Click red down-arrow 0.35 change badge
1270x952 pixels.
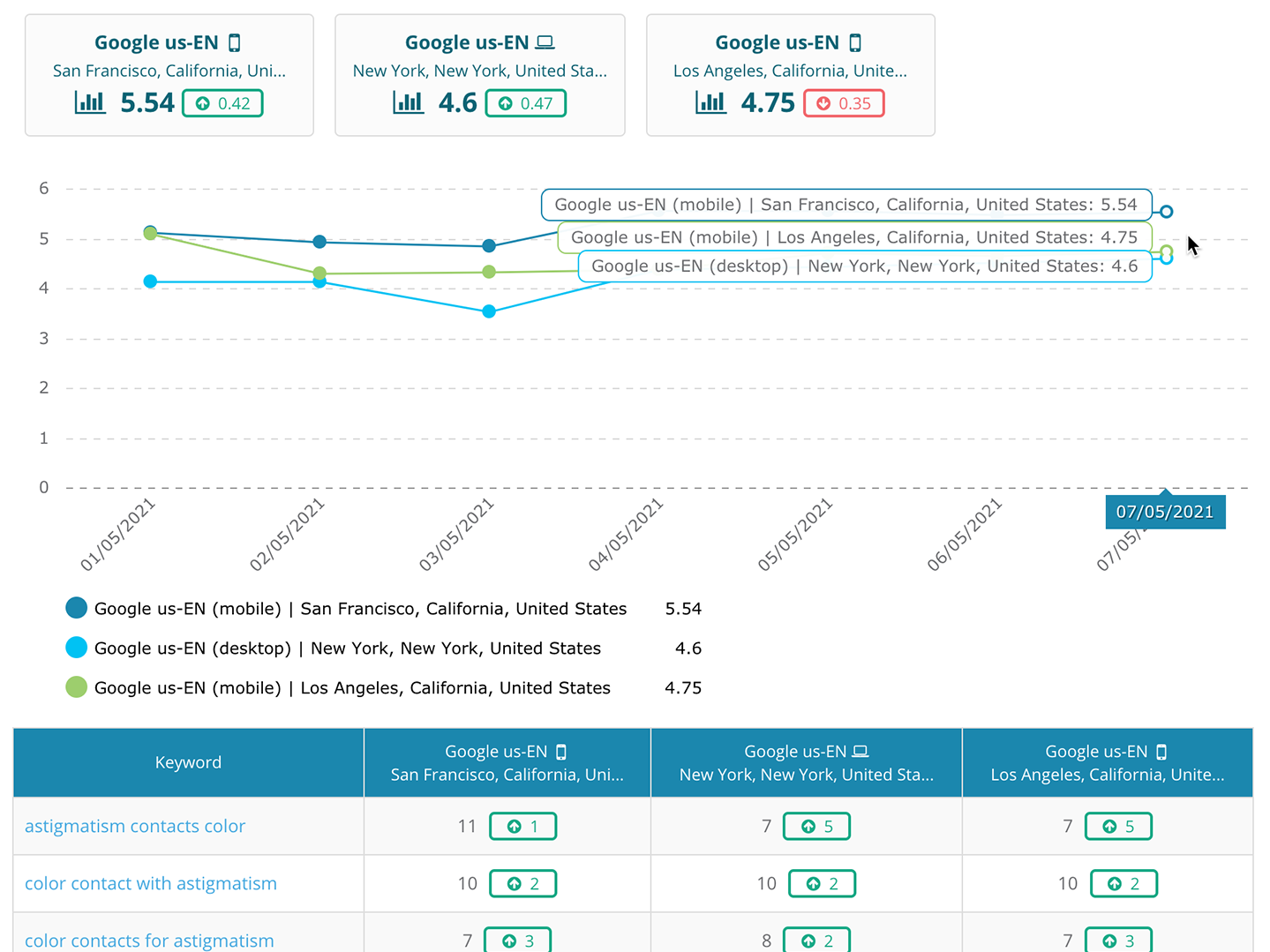point(844,103)
